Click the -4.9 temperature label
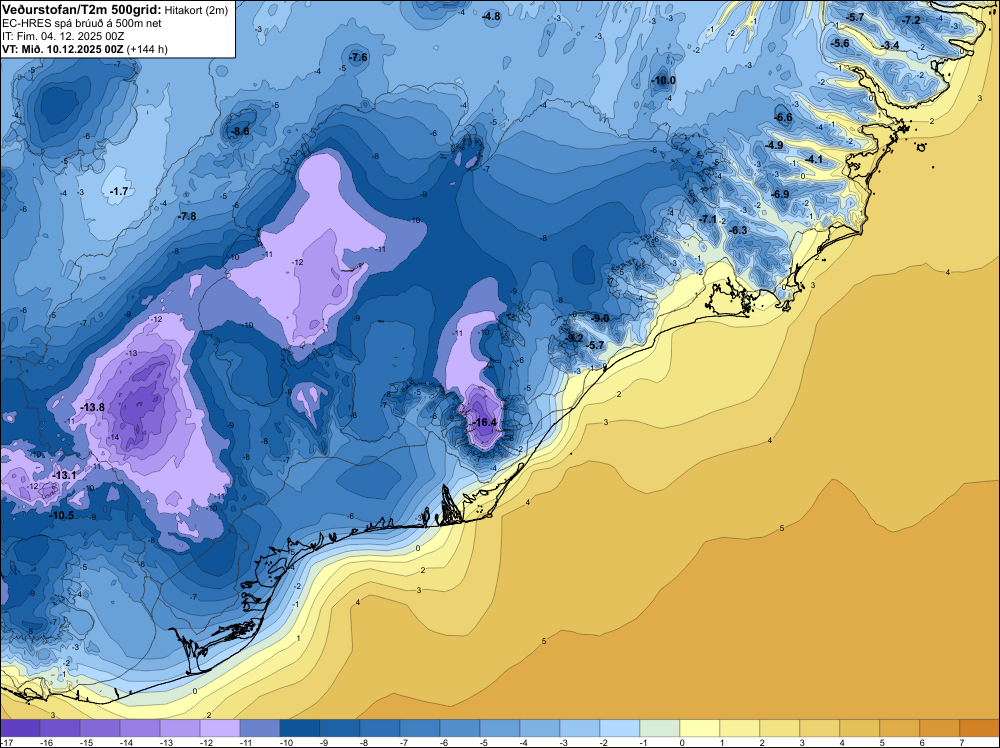Viewport: 1000px width, 748px height. (774, 145)
